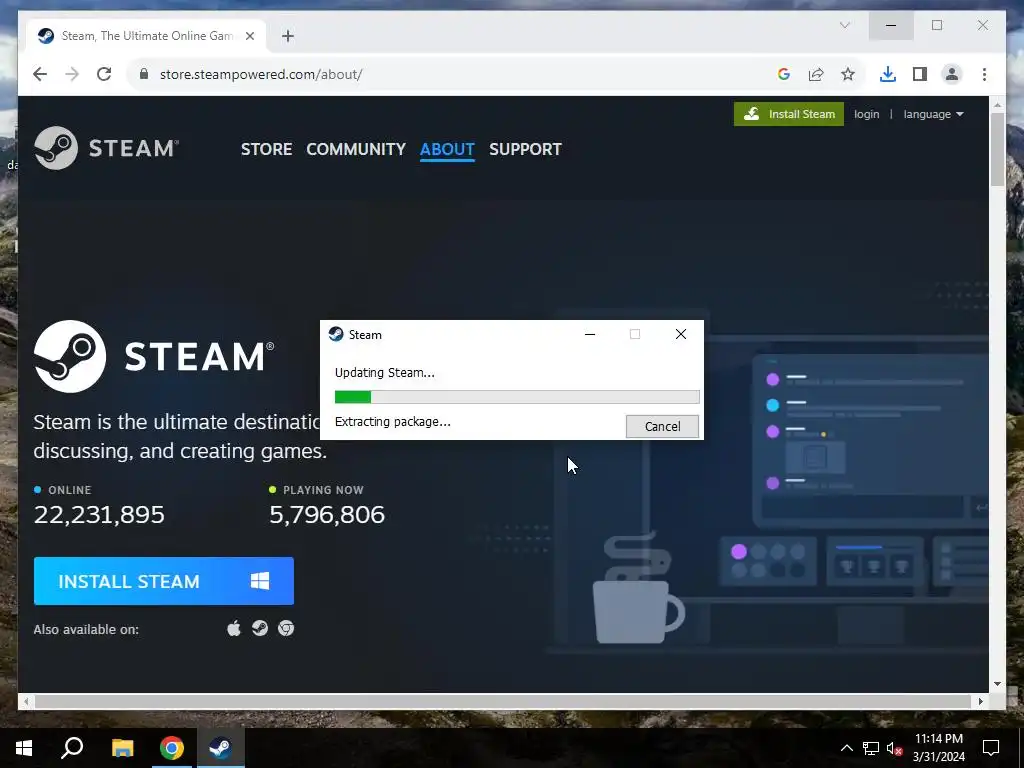Image resolution: width=1024 pixels, height=768 pixels.
Task: Click the Steam logo in the site header
Action: (x=106, y=148)
